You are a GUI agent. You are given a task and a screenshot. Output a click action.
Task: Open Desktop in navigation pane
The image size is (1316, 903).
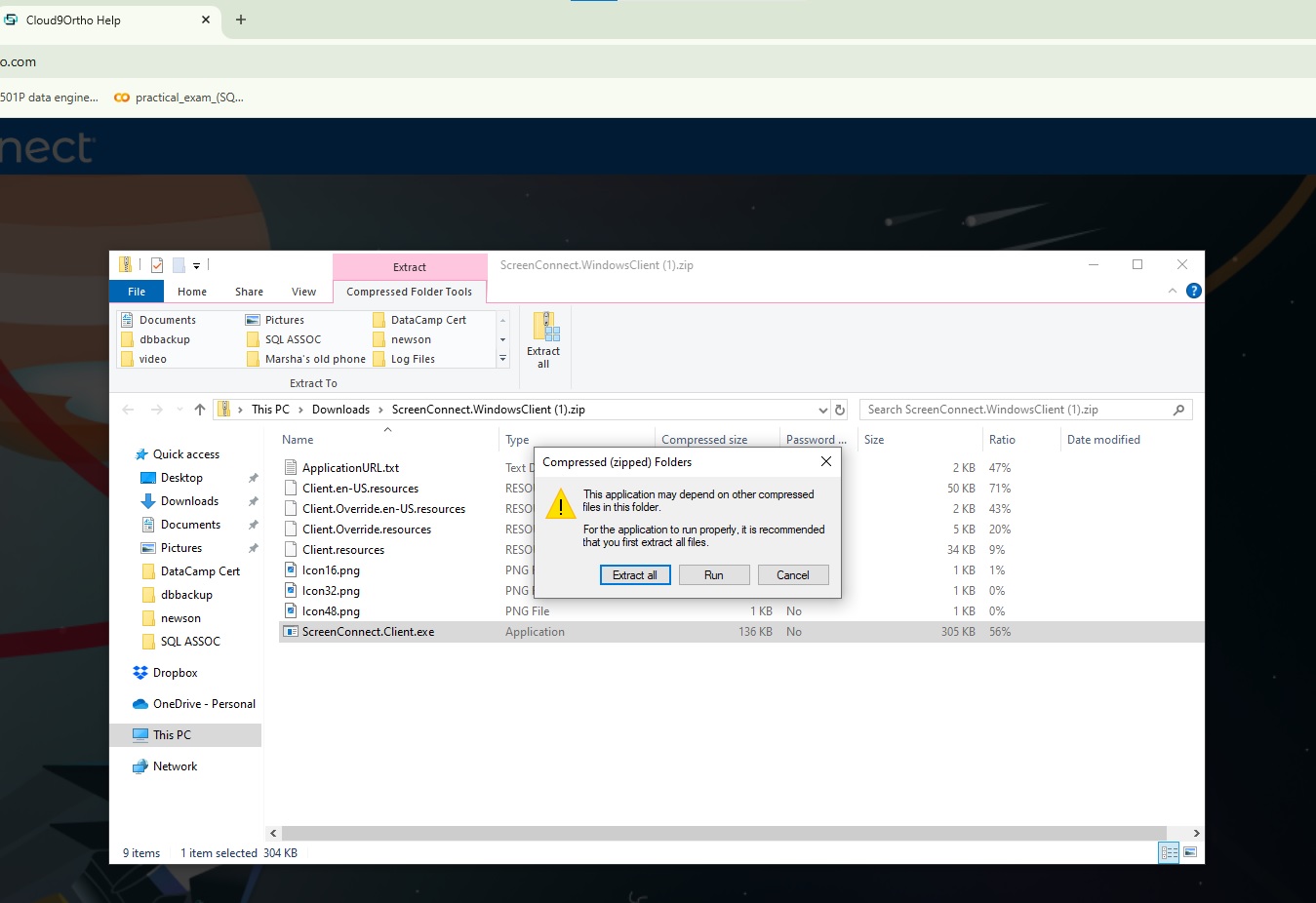(181, 478)
